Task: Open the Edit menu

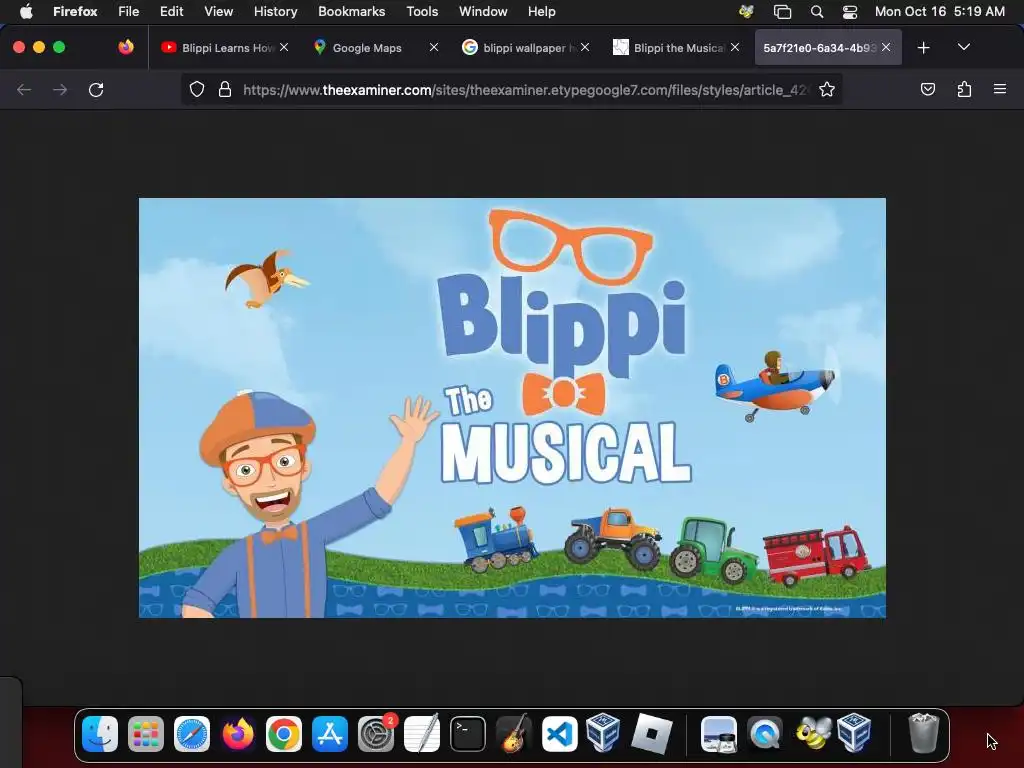Action: pos(172,11)
